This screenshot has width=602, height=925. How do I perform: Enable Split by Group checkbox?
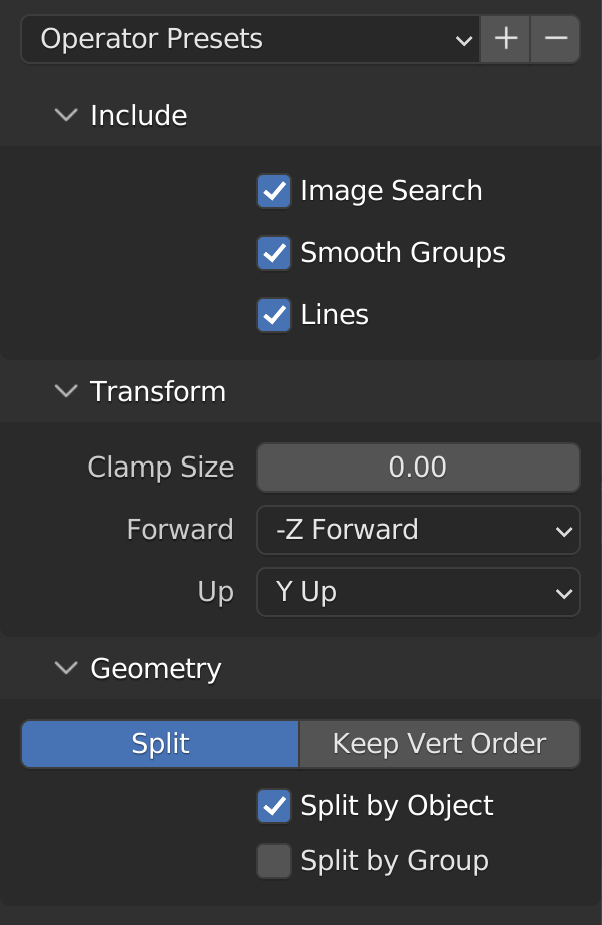pos(274,861)
